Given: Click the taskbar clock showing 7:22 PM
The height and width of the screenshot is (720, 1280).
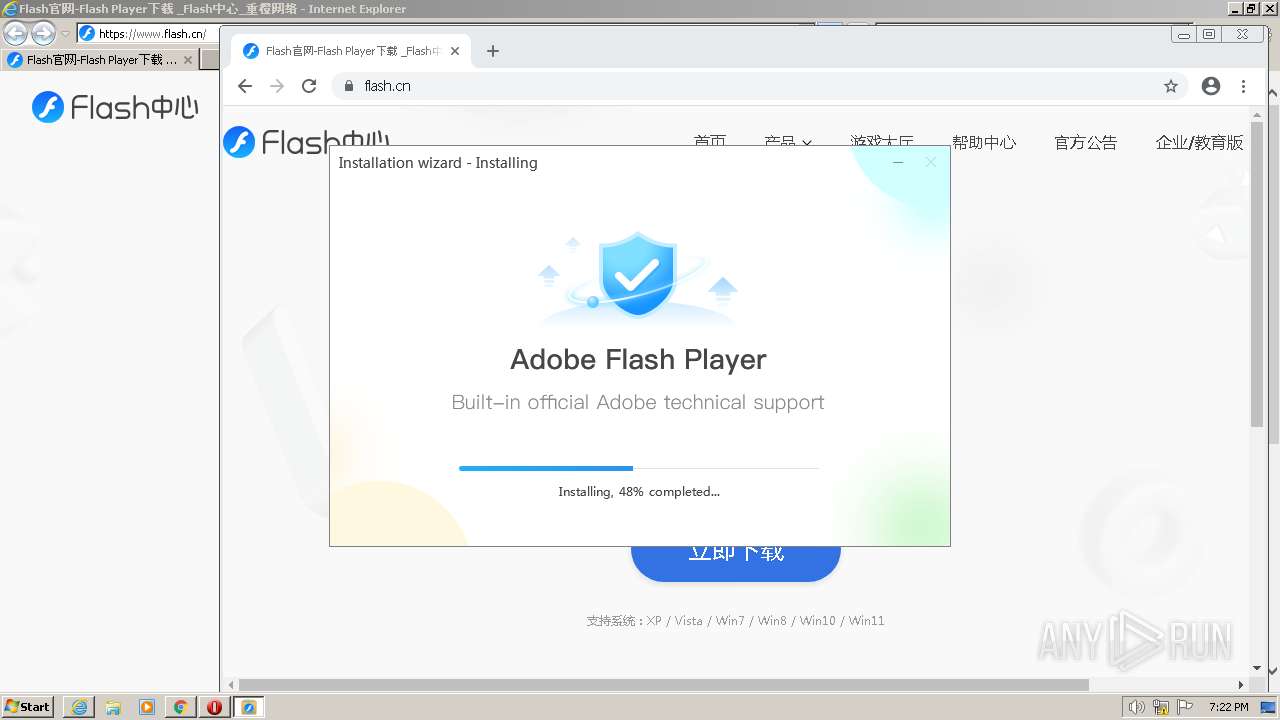Looking at the screenshot, I should click(x=1228, y=707).
